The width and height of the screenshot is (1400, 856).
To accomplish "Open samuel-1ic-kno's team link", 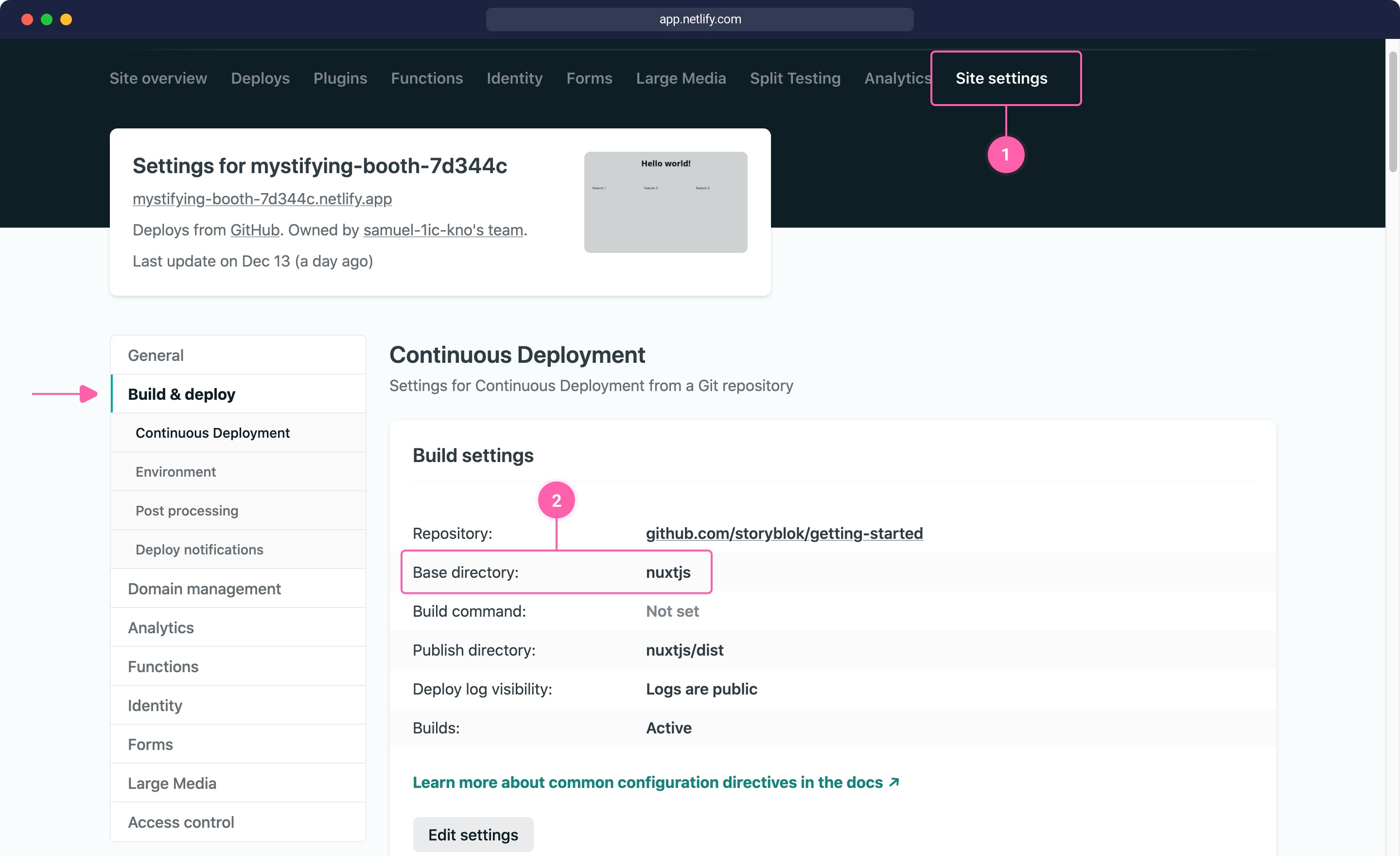I will click(x=443, y=230).
